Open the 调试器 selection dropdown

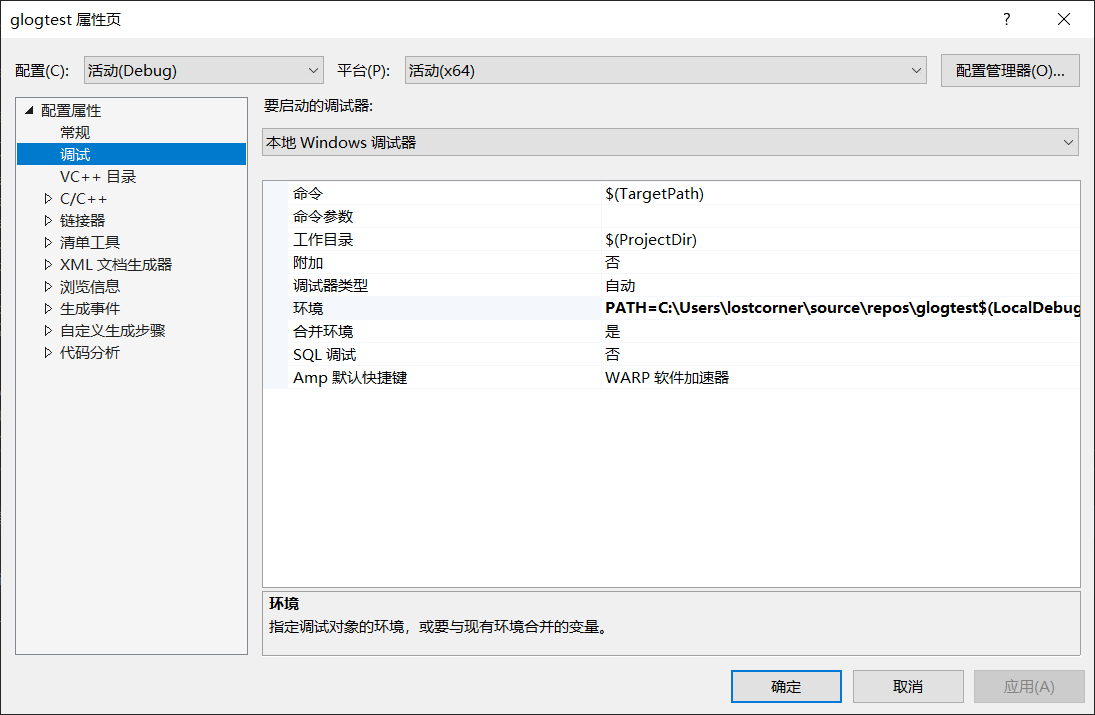click(x=668, y=142)
